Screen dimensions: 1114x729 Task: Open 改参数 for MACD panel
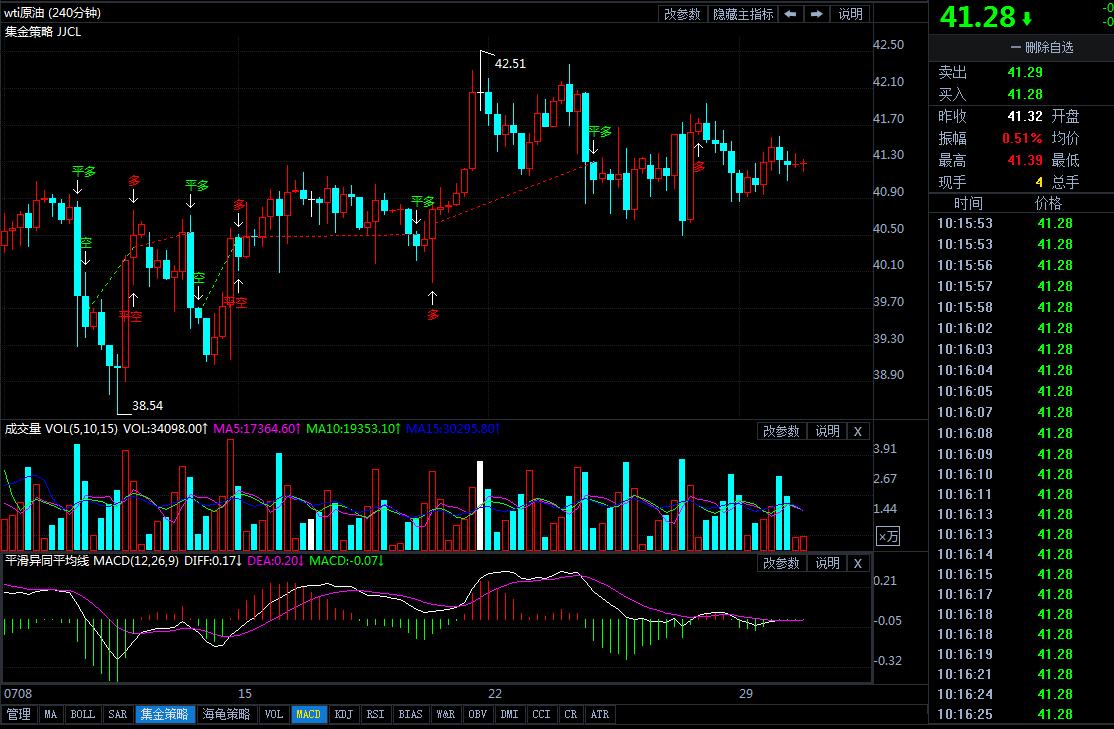[x=781, y=563]
